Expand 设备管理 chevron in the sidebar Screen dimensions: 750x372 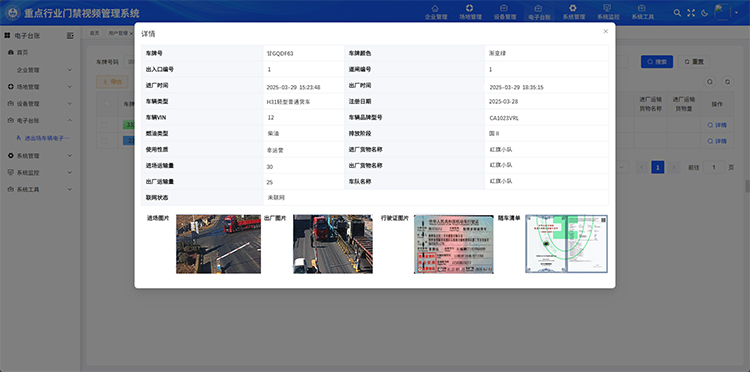click(69, 104)
